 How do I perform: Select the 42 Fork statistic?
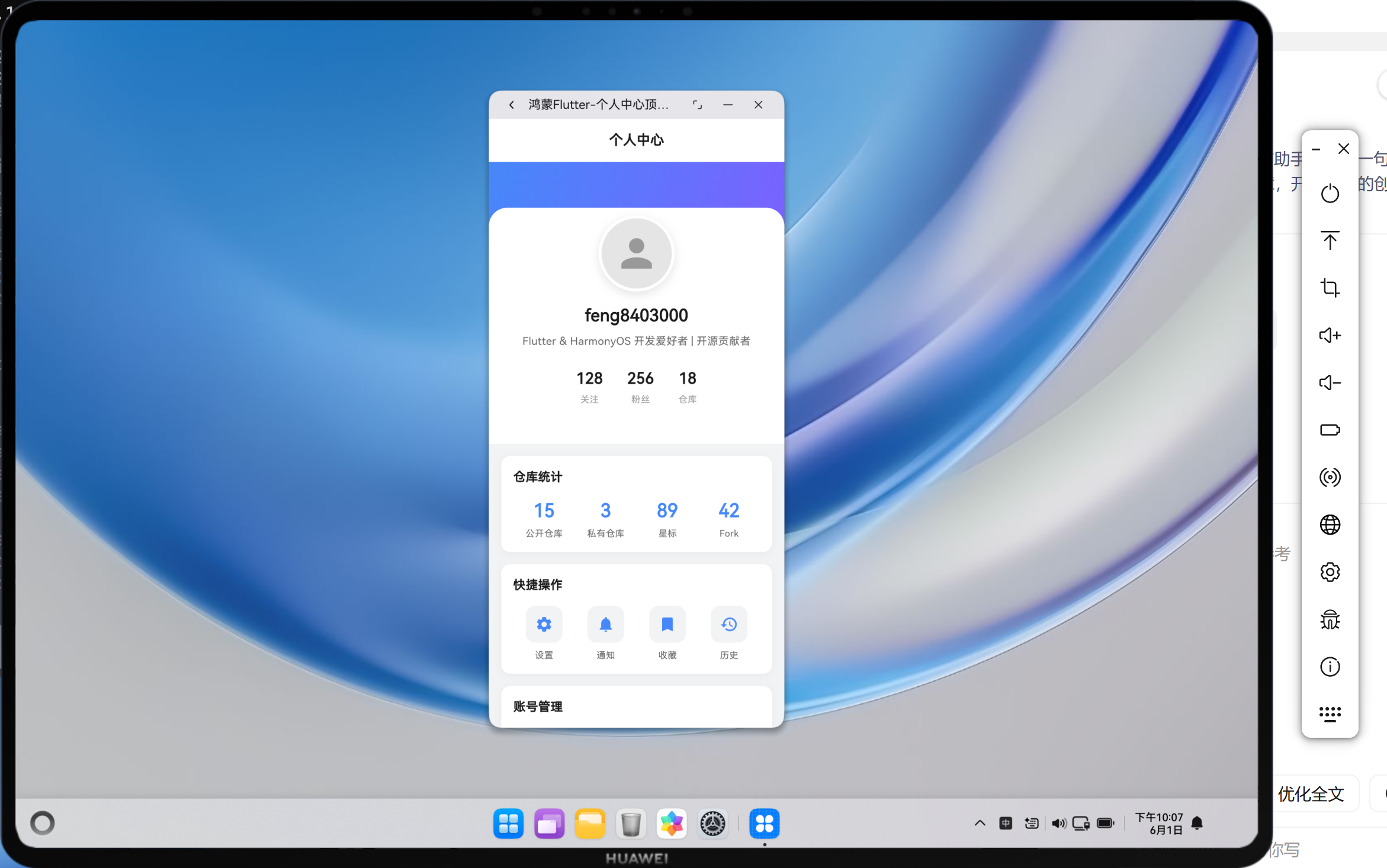728,519
